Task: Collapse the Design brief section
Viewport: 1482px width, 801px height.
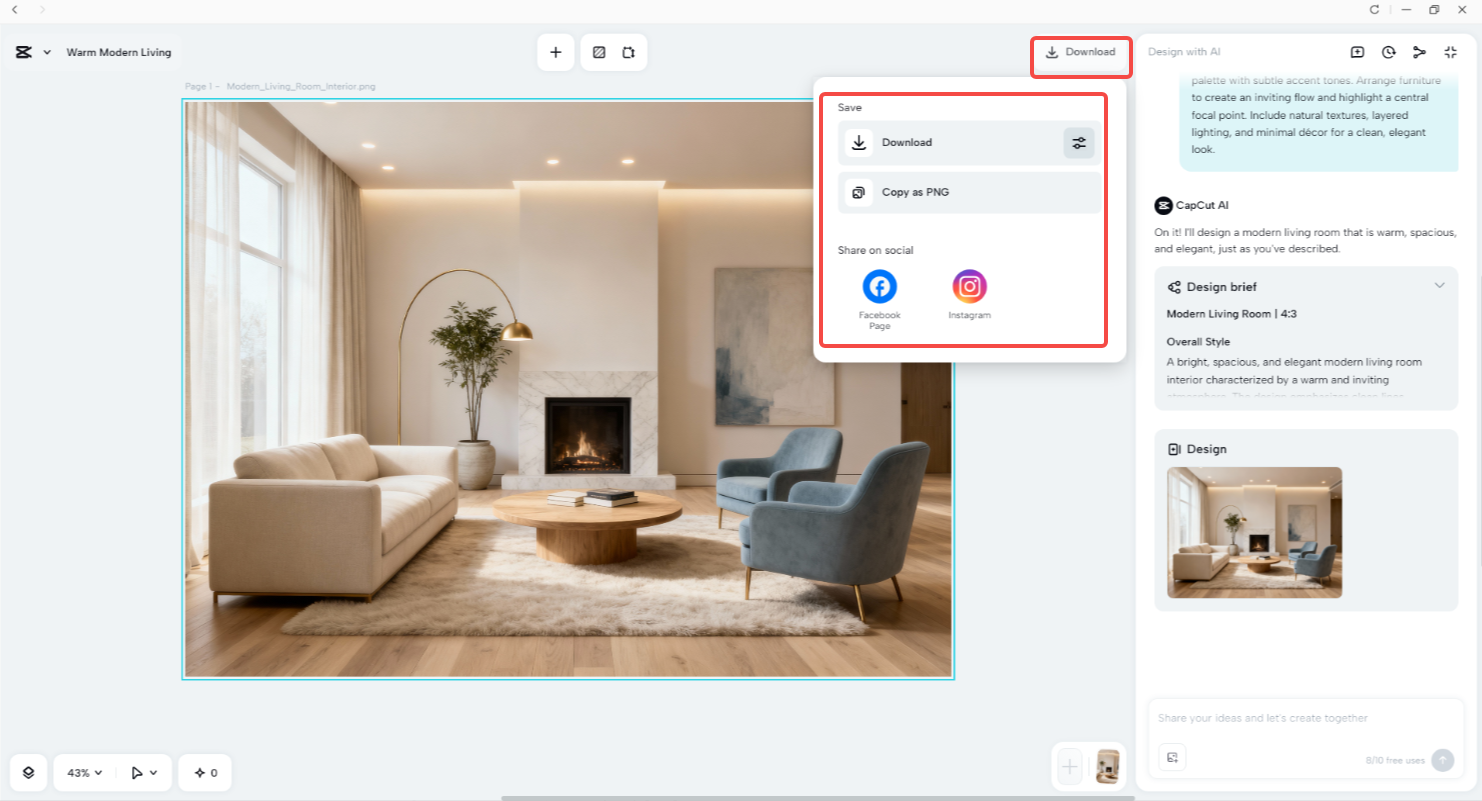Action: point(1439,285)
